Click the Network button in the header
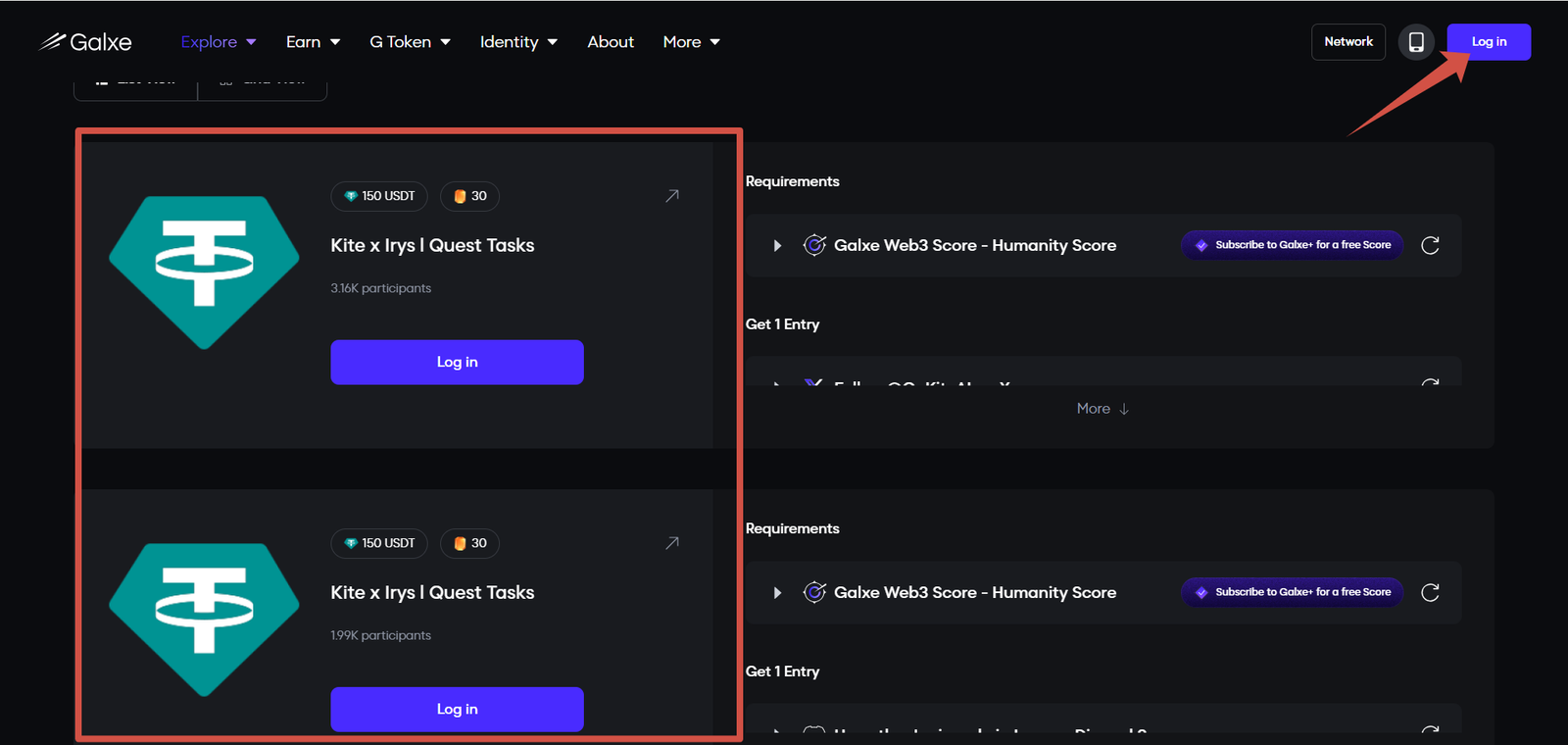This screenshot has width=1568, height=745. pos(1348,42)
